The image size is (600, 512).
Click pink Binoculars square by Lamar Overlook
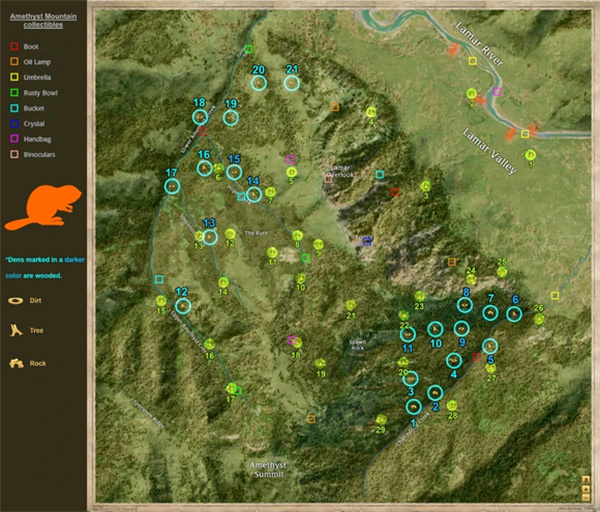tap(328, 178)
